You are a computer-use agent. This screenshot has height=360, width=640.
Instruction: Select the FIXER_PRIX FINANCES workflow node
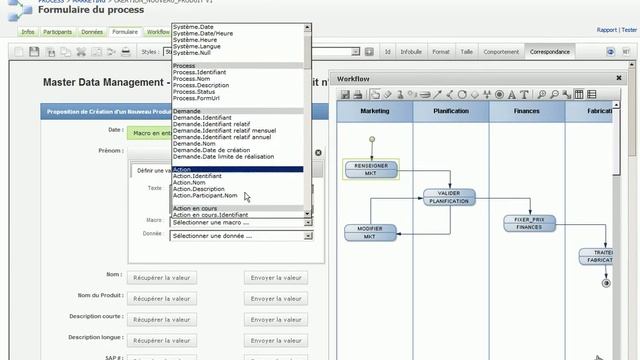(x=529, y=223)
